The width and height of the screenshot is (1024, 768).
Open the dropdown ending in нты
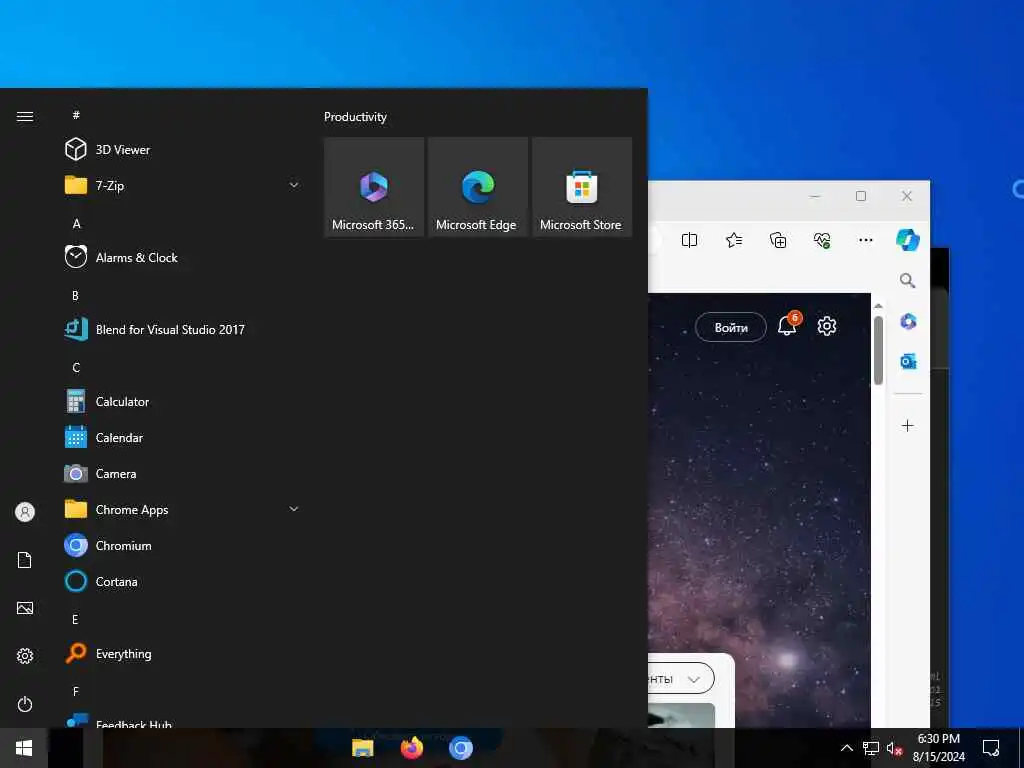coord(680,679)
